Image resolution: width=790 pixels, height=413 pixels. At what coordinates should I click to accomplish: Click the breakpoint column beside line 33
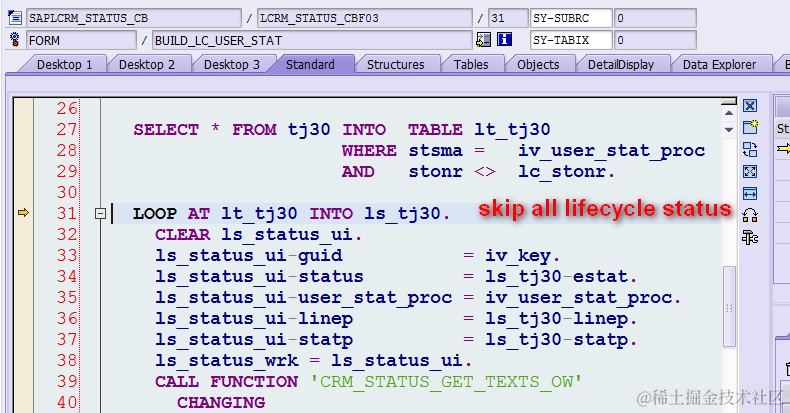tap(23, 256)
